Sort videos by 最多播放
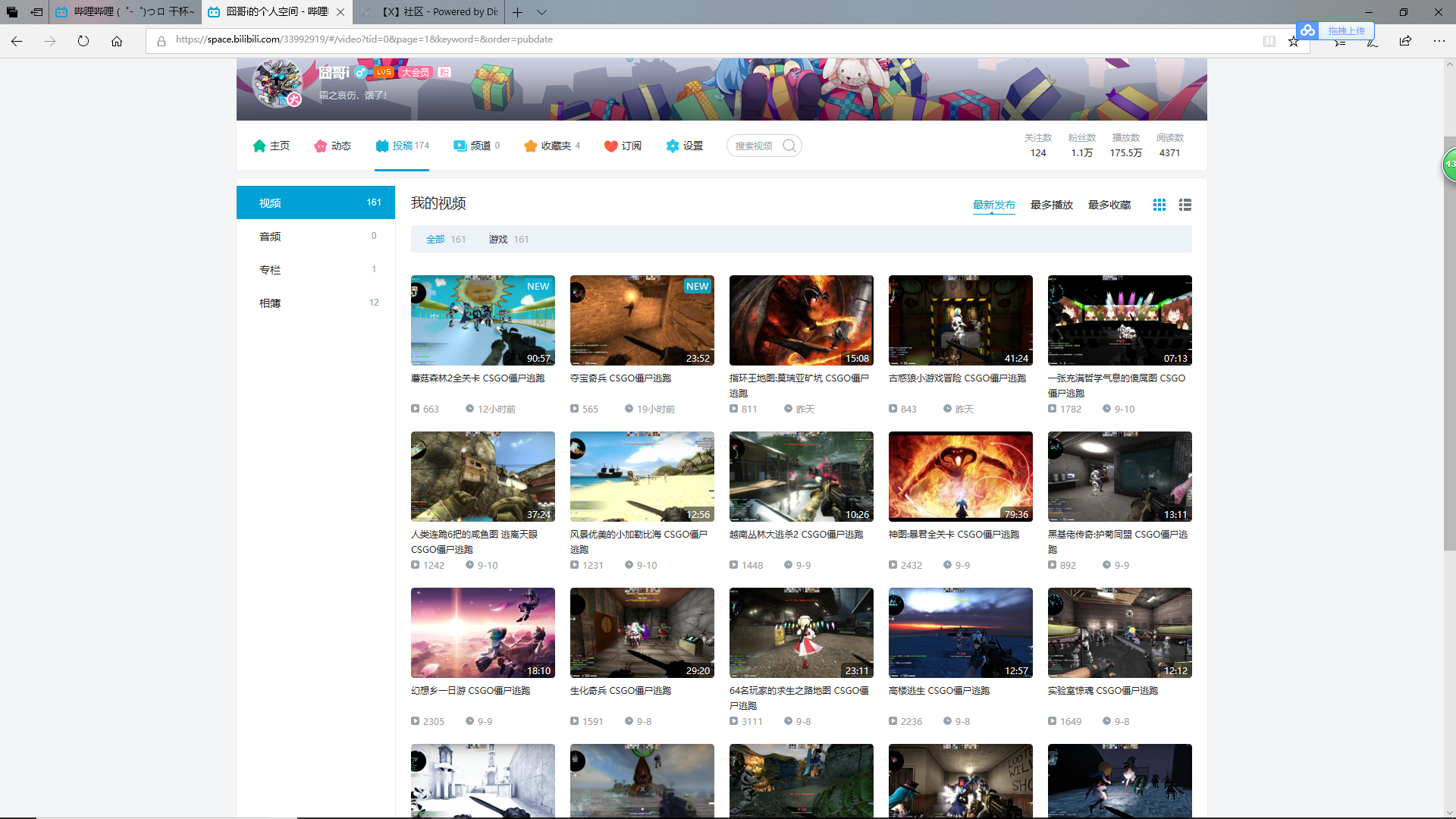This screenshot has width=1456, height=819. click(x=1051, y=205)
